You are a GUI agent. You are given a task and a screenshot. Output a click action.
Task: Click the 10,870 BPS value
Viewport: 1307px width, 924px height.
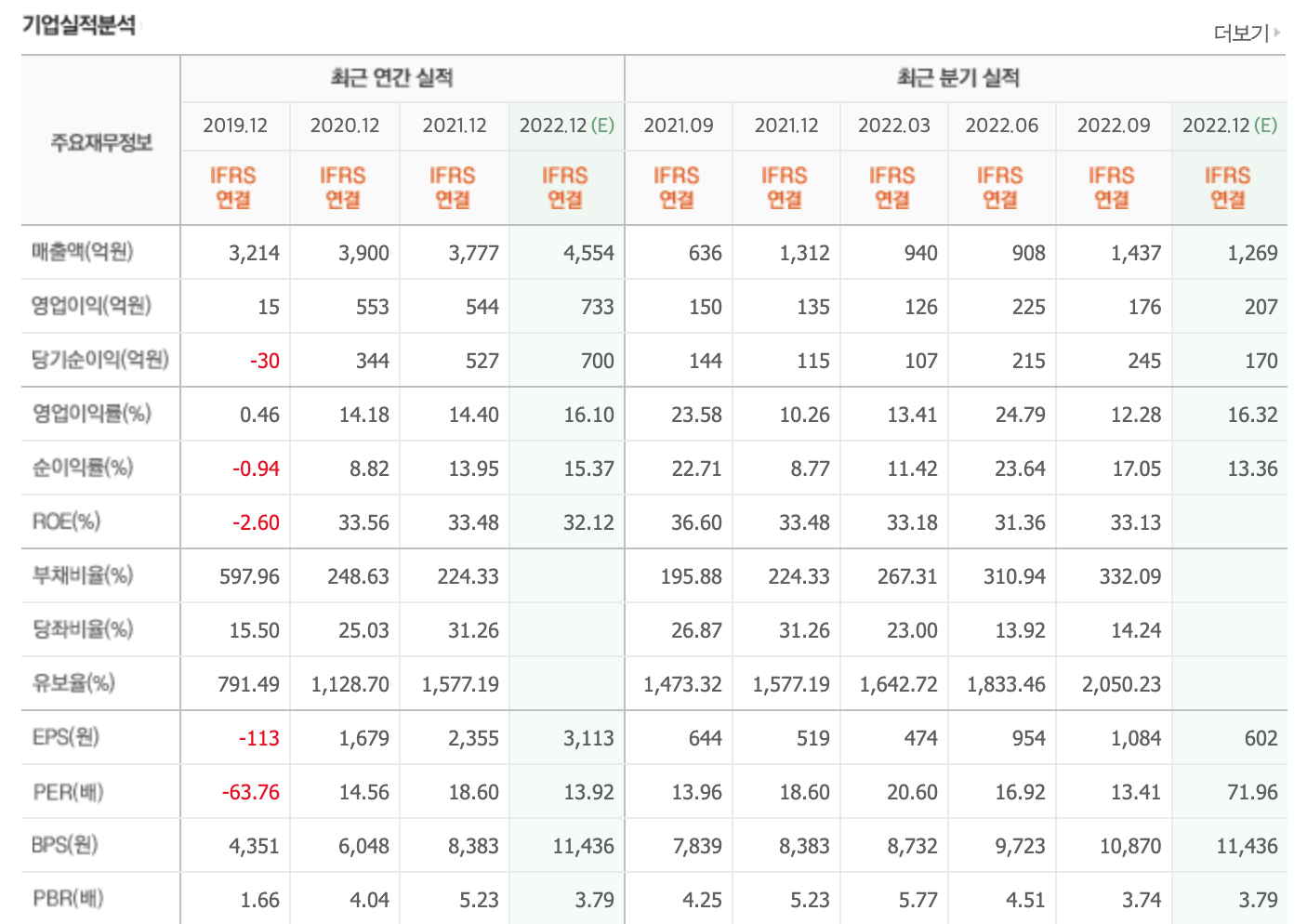coord(1130,846)
